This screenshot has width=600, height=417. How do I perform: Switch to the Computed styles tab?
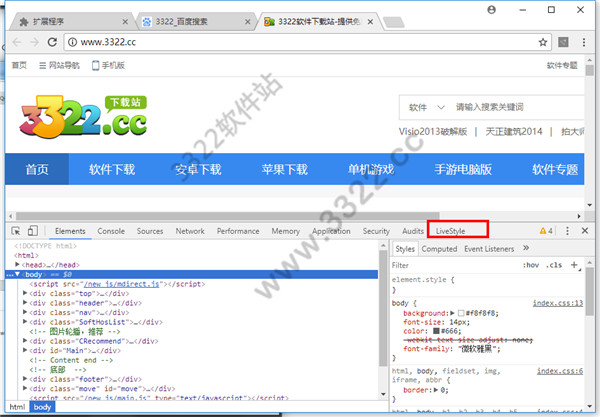(439, 249)
